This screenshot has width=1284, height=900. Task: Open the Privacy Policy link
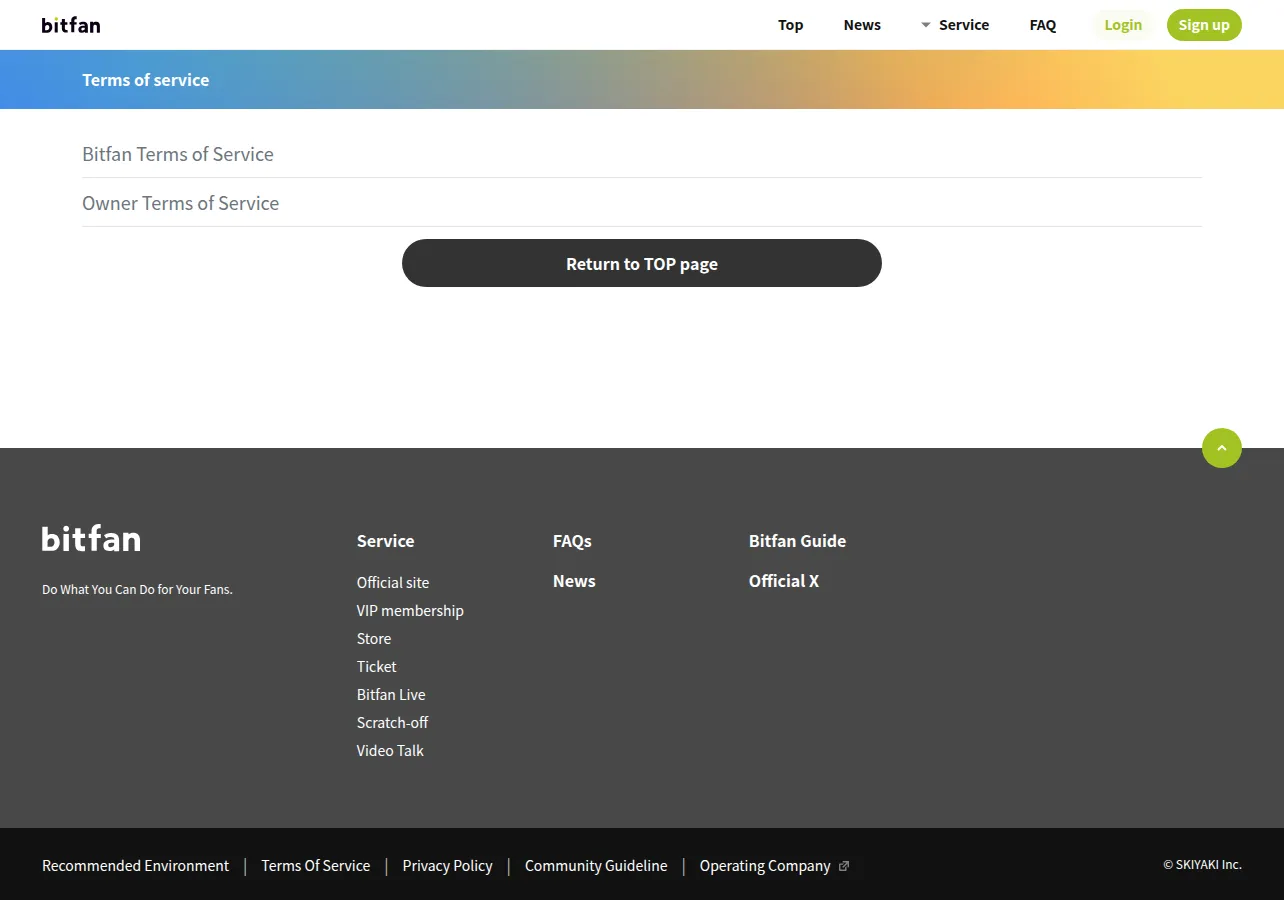click(447, 866)
